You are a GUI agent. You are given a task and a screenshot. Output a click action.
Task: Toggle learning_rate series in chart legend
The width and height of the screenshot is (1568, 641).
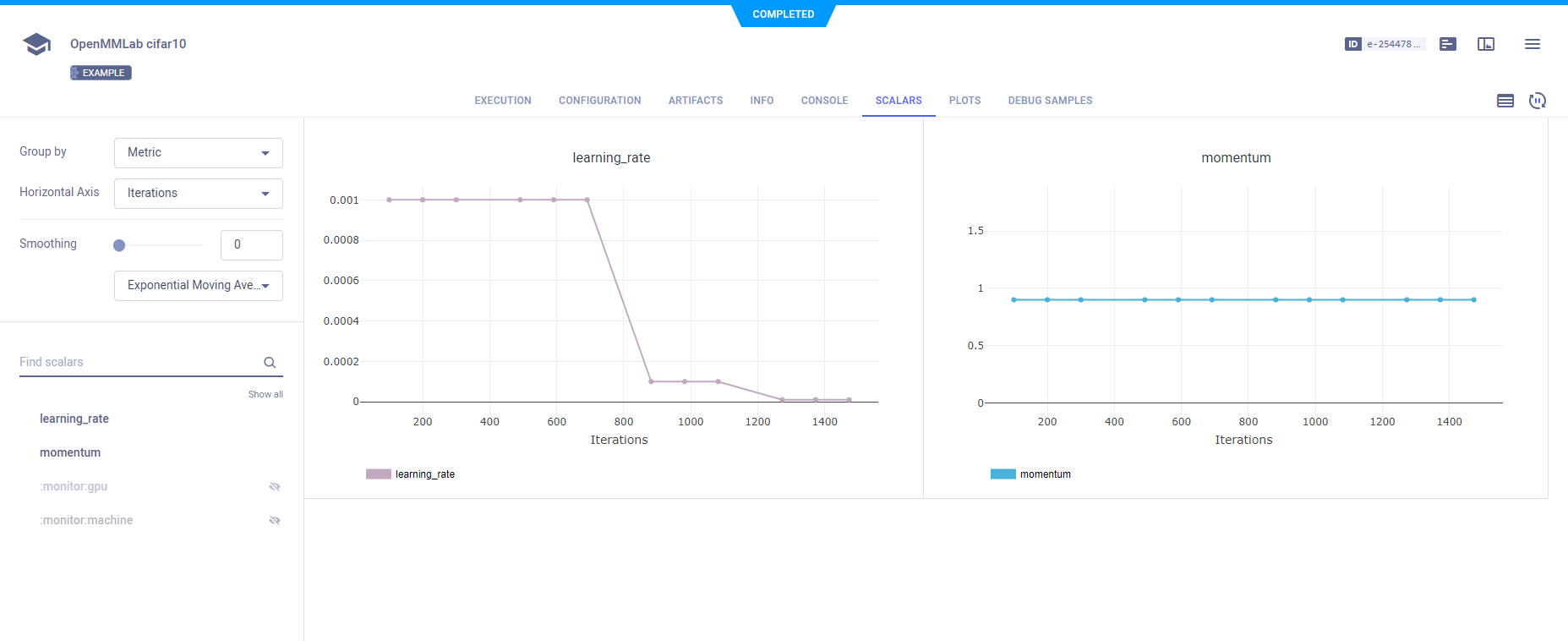411,474
